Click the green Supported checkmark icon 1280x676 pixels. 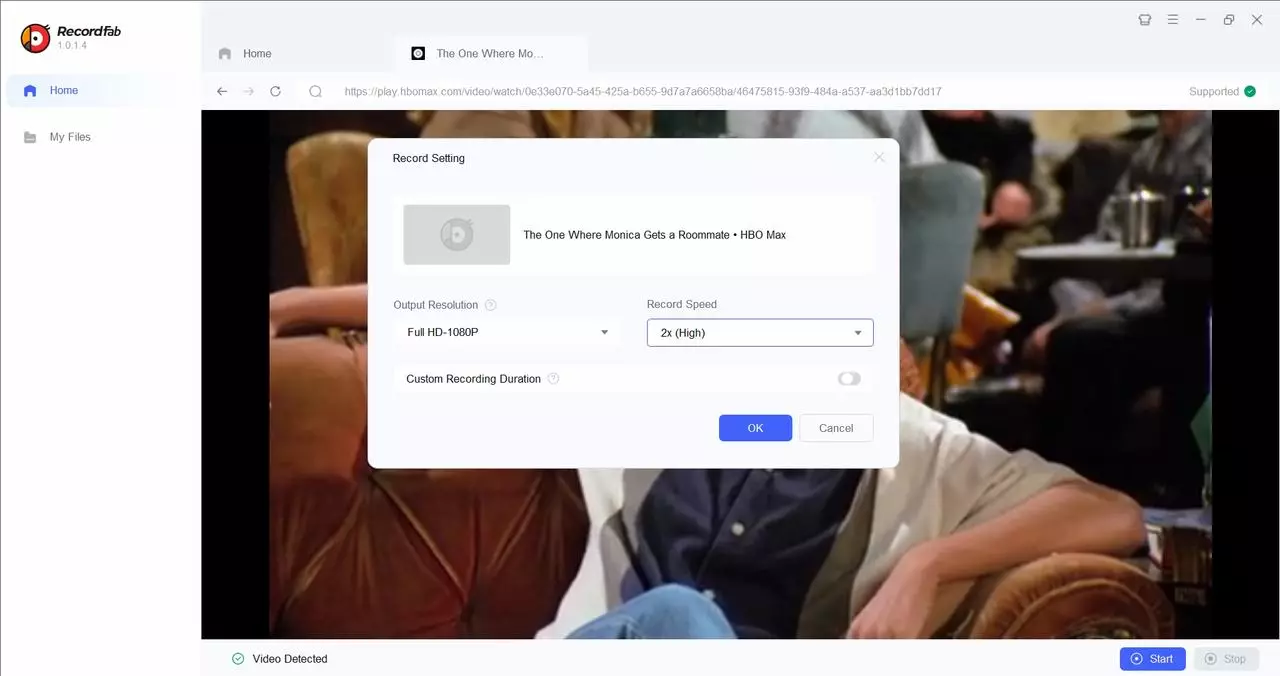(1249, 91)
